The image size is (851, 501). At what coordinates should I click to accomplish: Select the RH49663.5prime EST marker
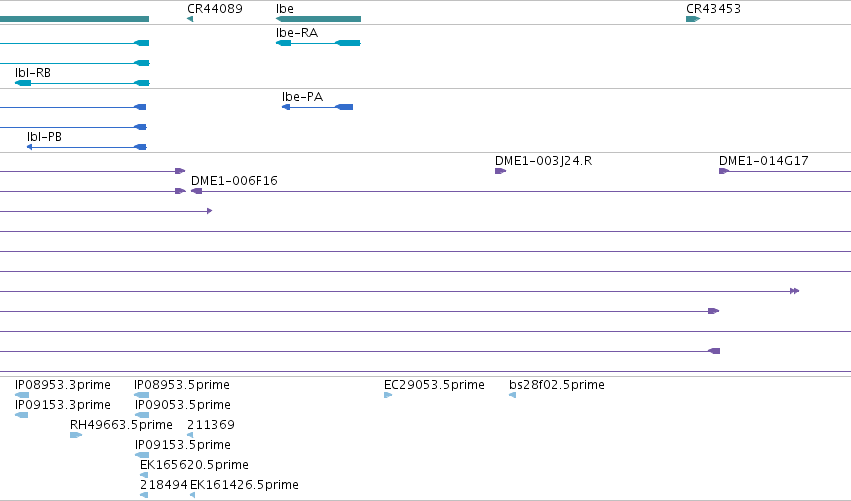point(76,435)
